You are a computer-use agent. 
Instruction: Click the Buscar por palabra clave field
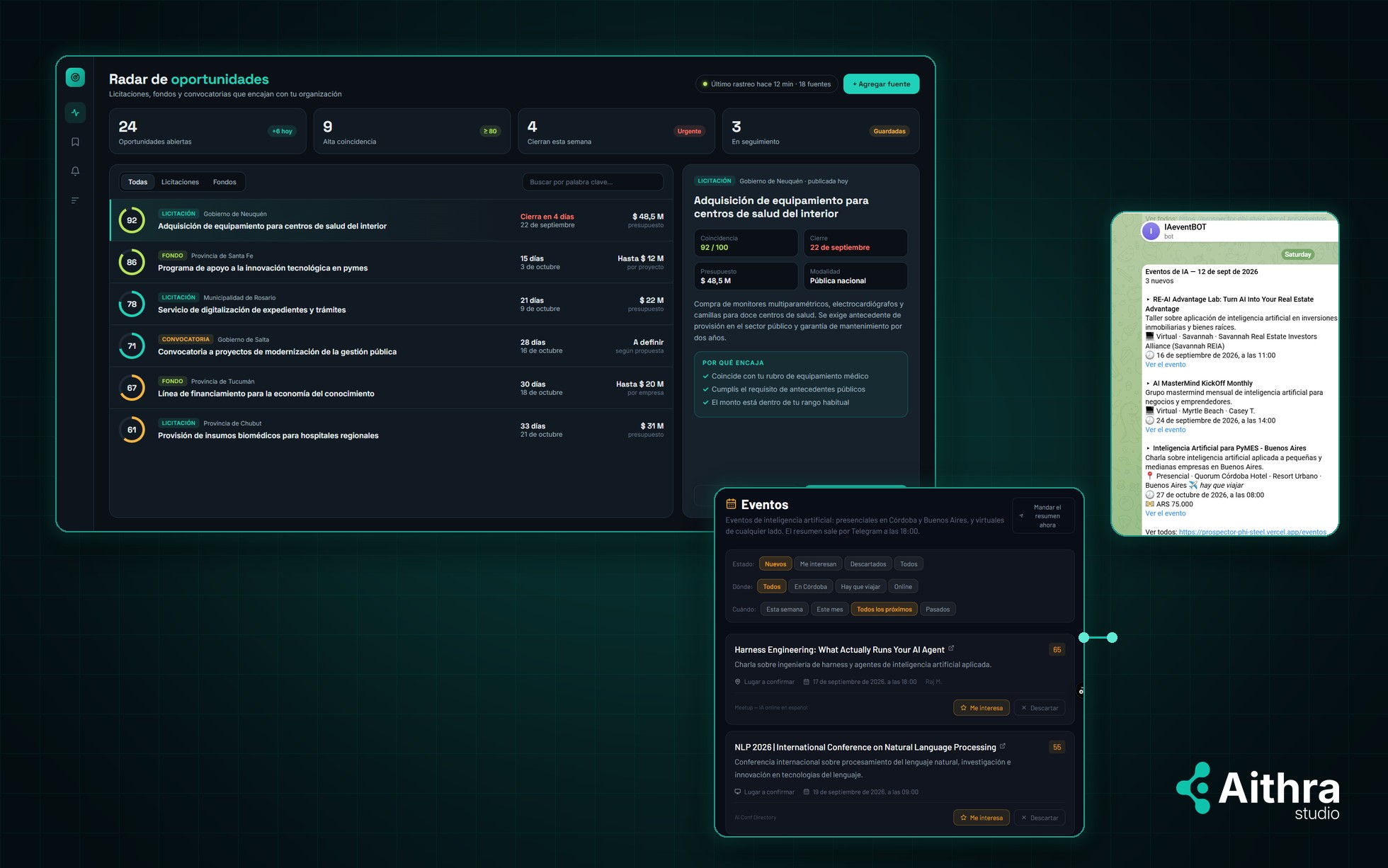click(x=593, y=182)
